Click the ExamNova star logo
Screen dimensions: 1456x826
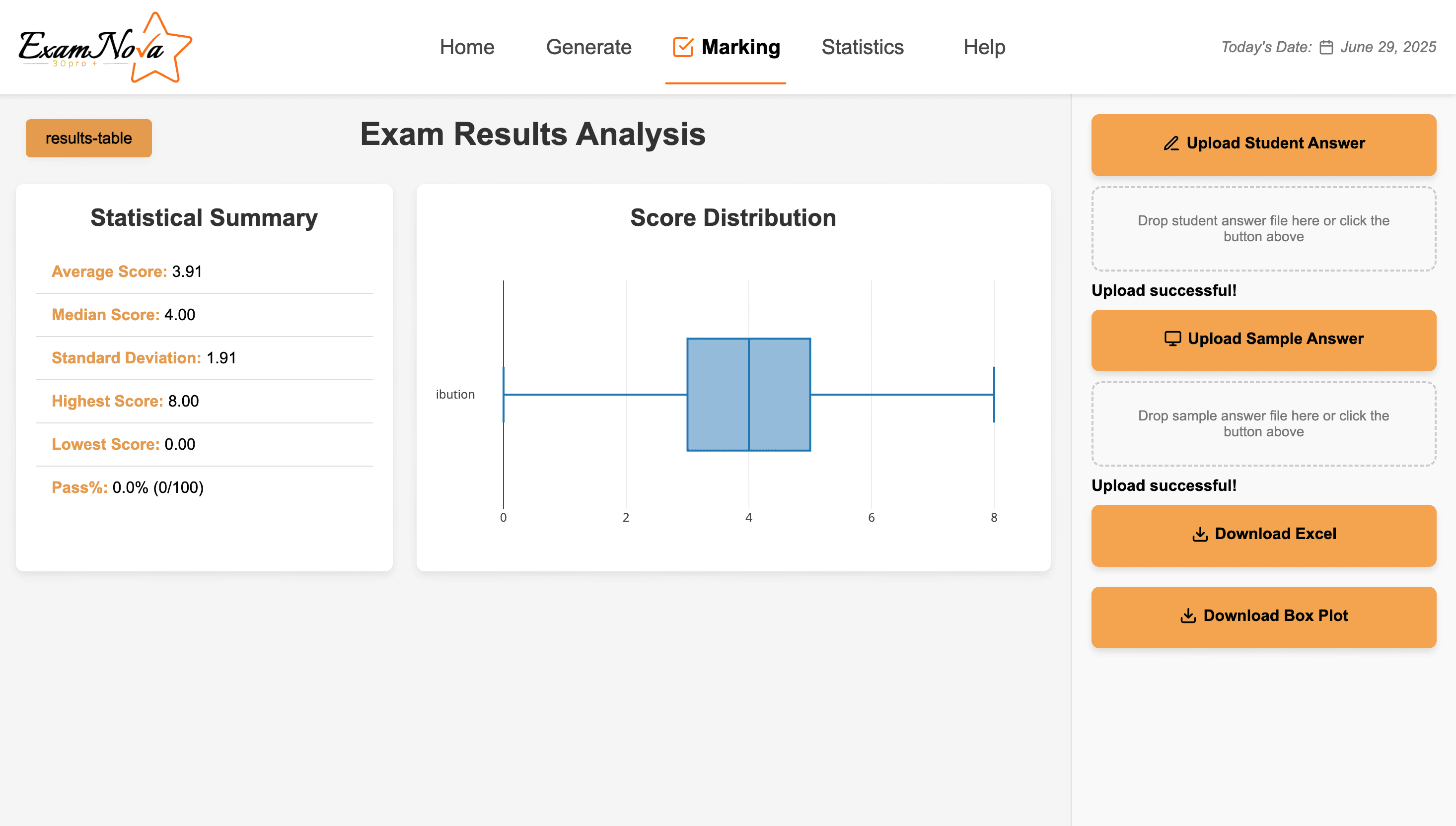tap(105, 48)
